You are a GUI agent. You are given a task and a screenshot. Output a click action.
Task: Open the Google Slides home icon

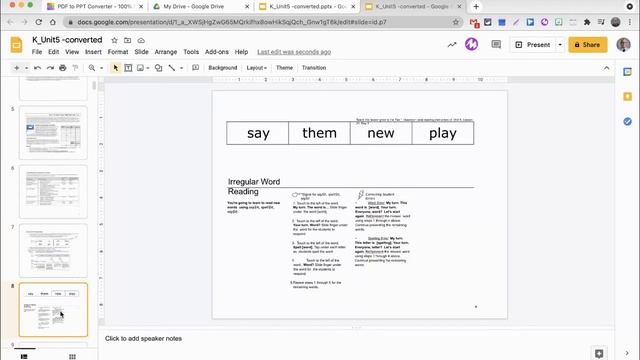point(16,45)
